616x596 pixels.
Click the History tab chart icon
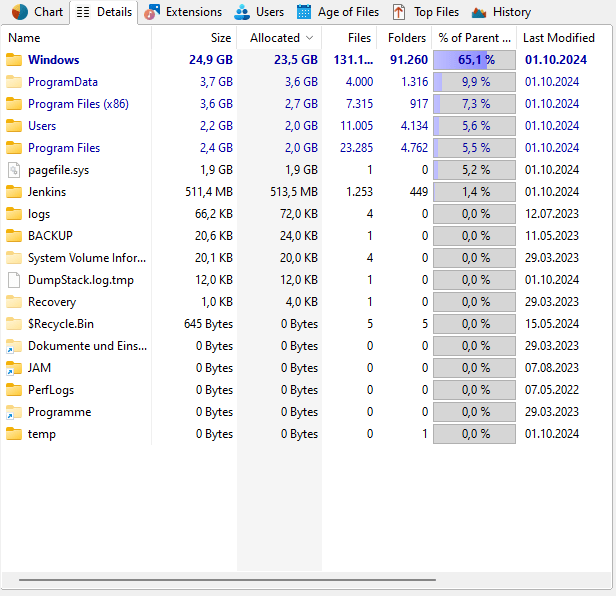click(x=479, y=12)
